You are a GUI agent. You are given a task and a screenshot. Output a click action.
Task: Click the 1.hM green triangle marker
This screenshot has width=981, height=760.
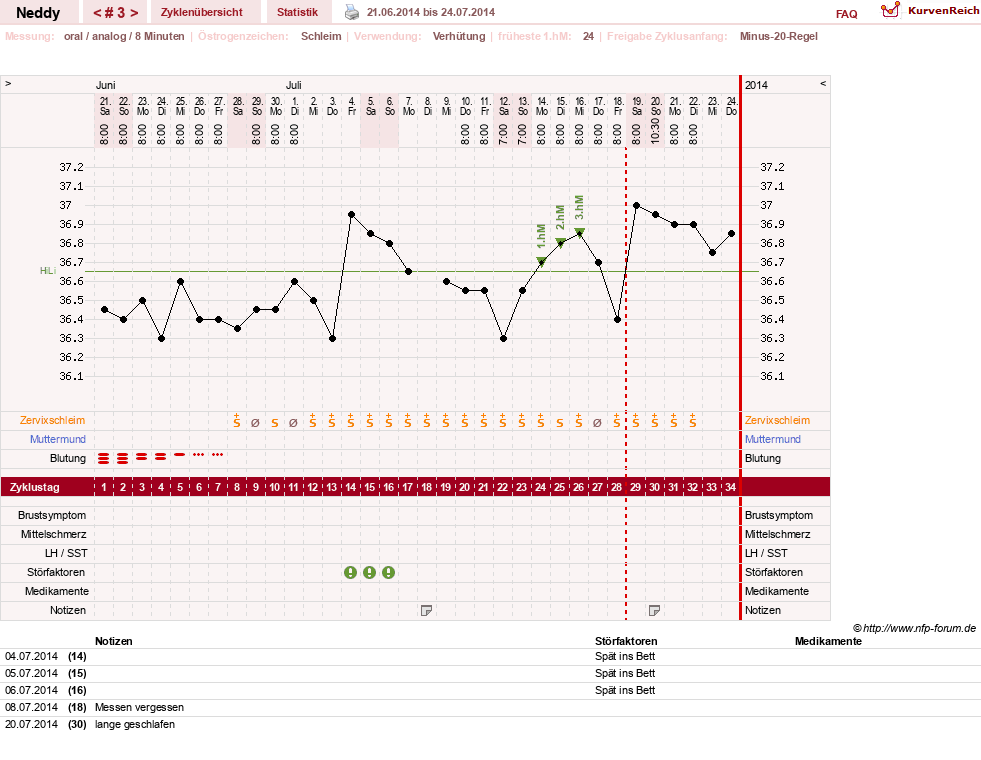(x=541, y=261)
